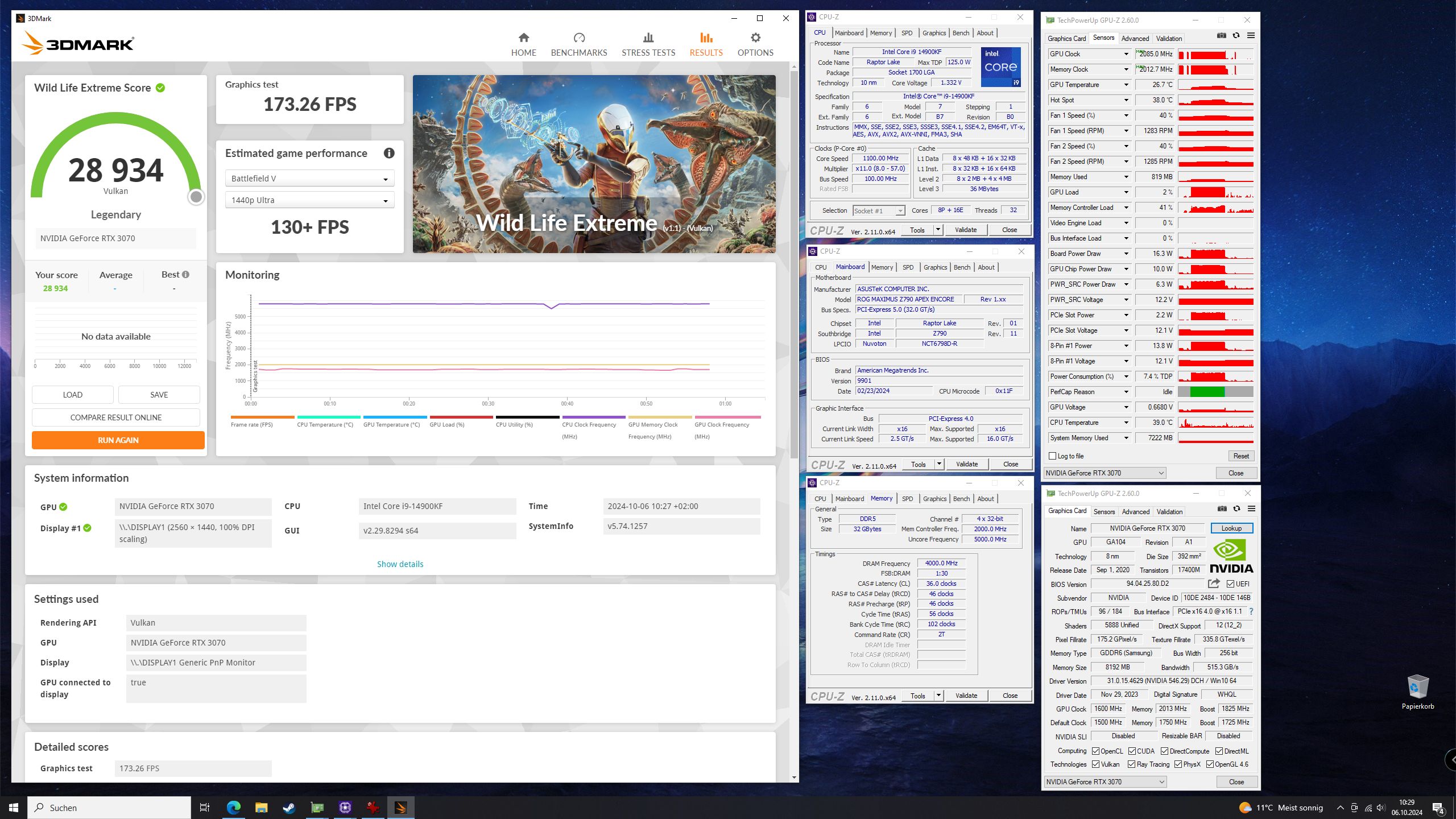Open GPU Temperature sensor dropdown in GPU-Z
This screenshot has width=1456, height=819.
click(1126, 85)
